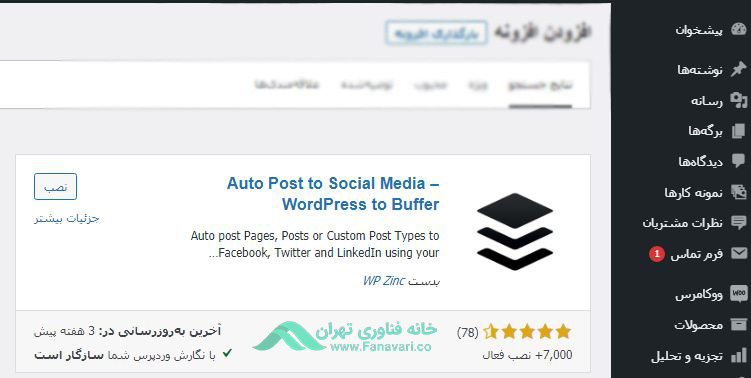This screenshot has width=751, height=378.
Task: Click the نوشته‌ها pushpin icon
Action: pyautogui.click(x=739, y=69)
